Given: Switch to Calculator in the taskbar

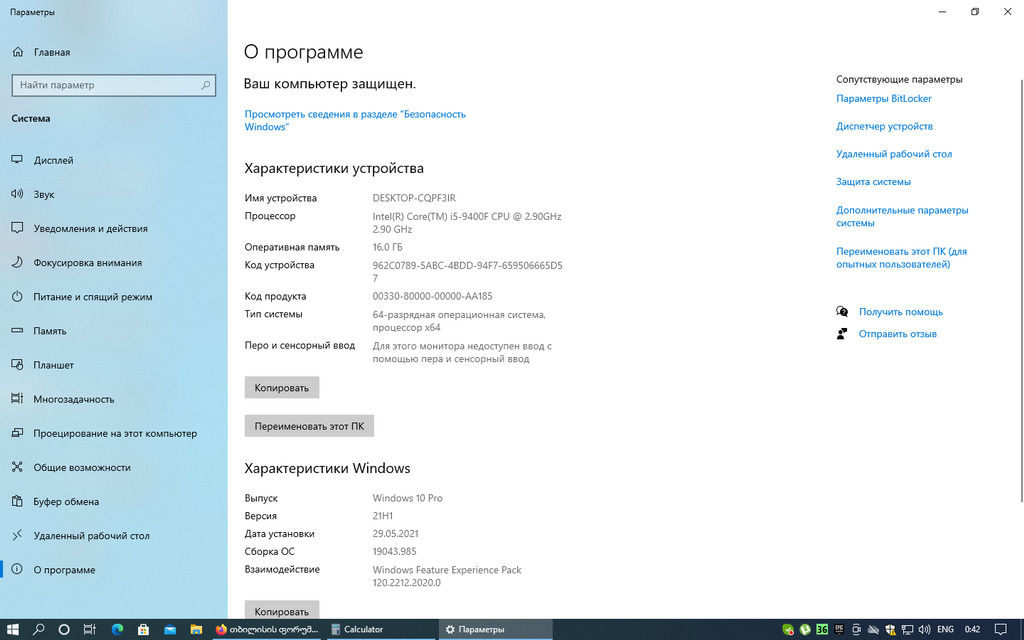Looking at the screenshot, I should pyautogui.click(x=380, y=630).
